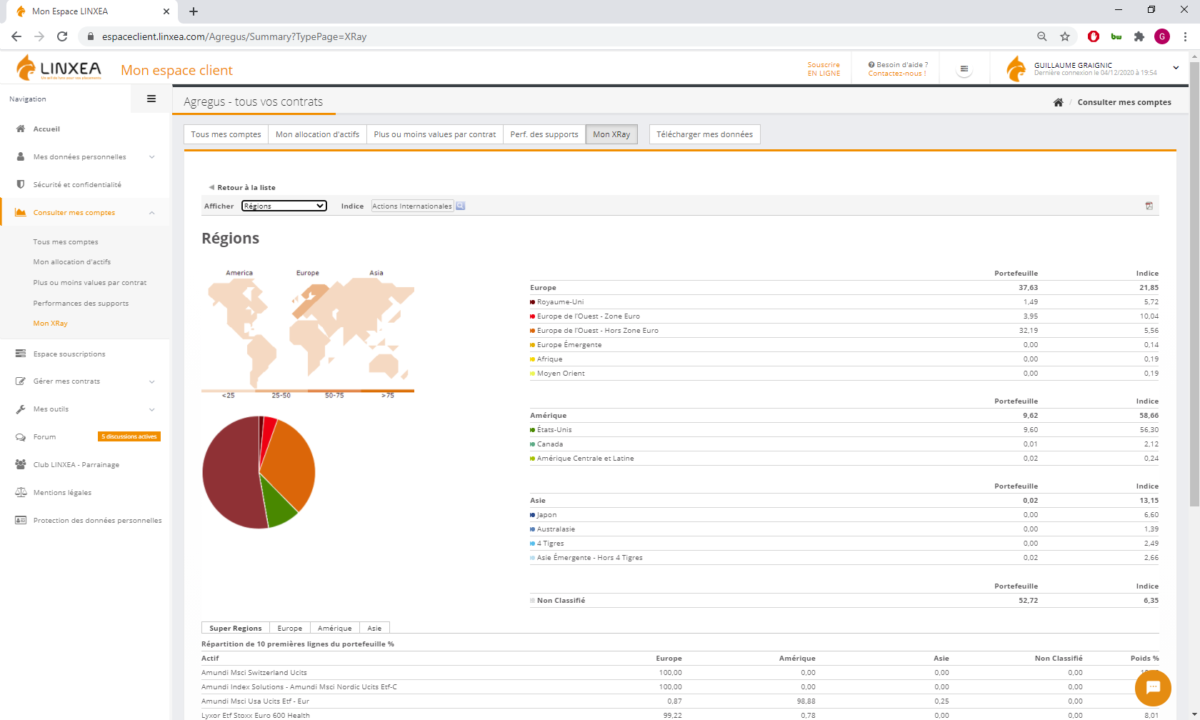Open the Forum via its speech-bubble icon

pyautogui.click(x=21, y=437)
